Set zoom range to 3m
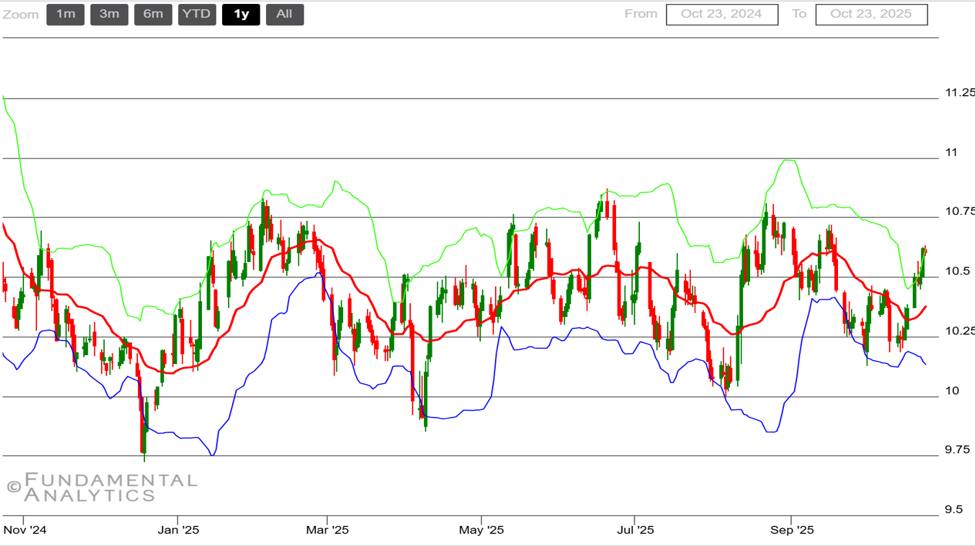 (x=109, y=14)
